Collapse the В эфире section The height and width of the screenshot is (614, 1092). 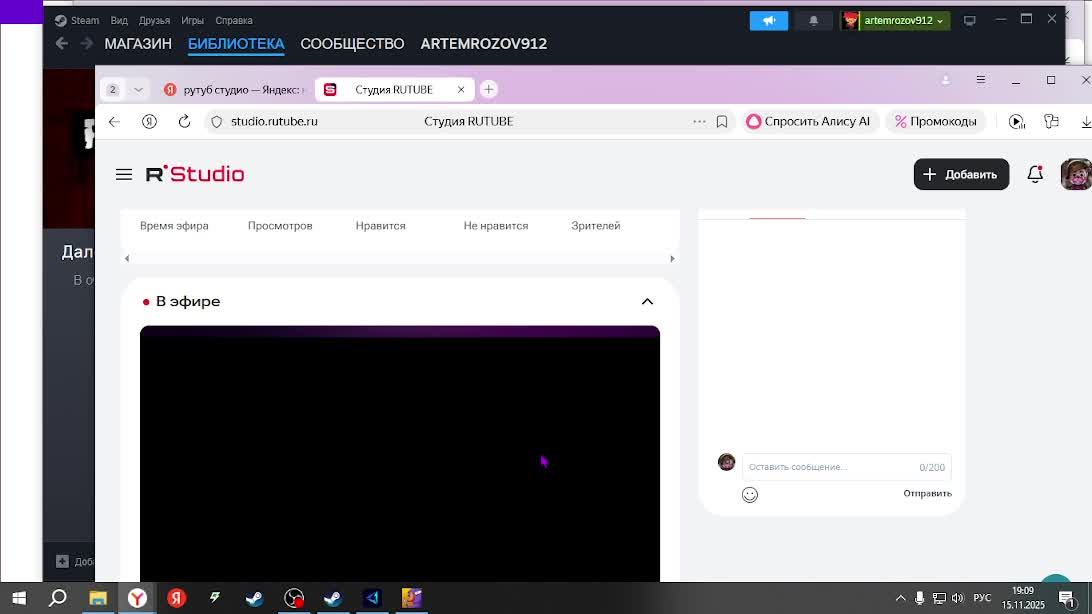(x=647, y=301)
